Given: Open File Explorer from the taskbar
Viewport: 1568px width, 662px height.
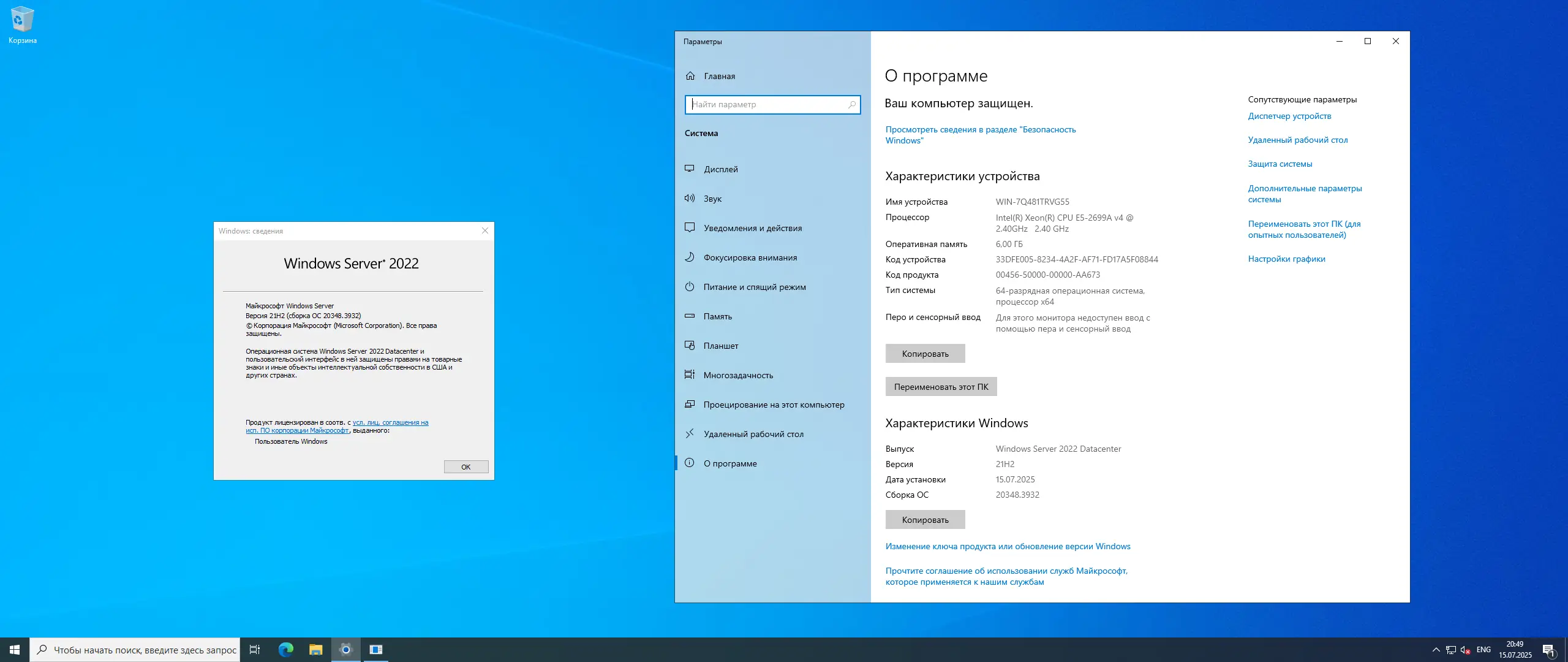Looking at the screenshot, I should (315, 649).
